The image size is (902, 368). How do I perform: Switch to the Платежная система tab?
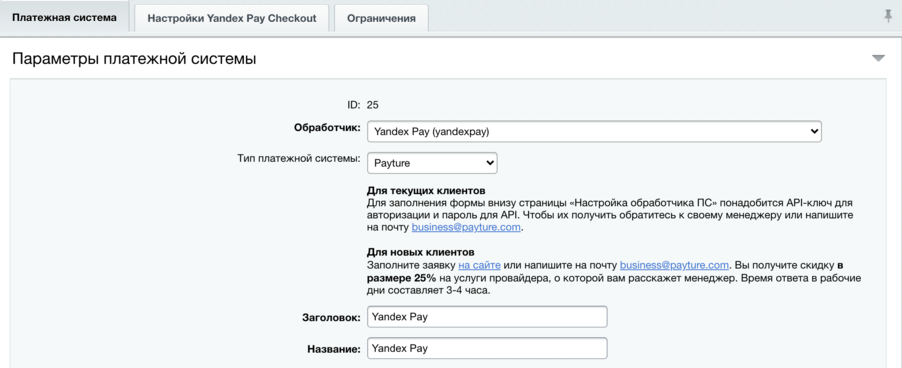[64, 17]
